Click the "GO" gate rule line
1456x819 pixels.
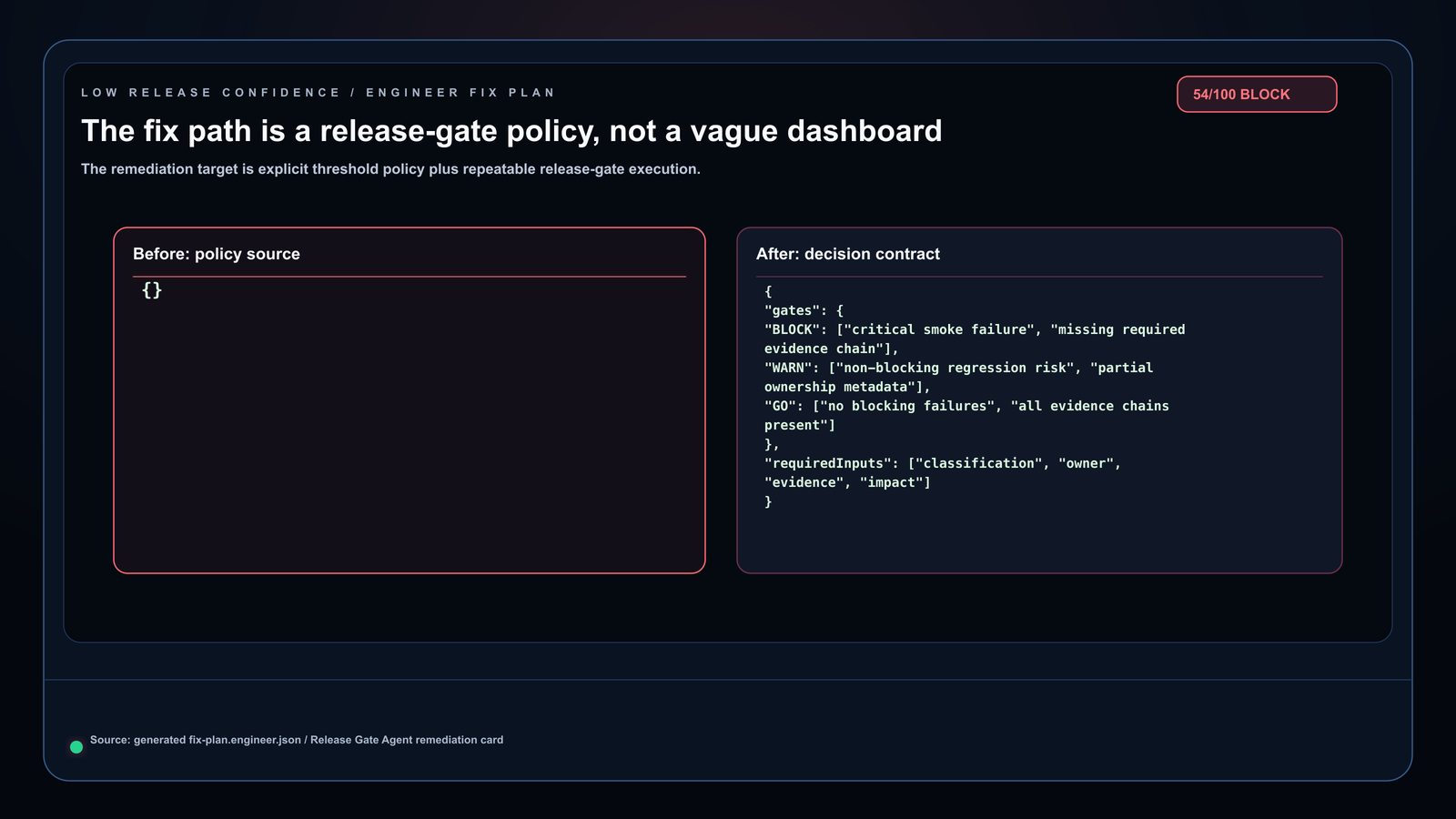(966, 407)
